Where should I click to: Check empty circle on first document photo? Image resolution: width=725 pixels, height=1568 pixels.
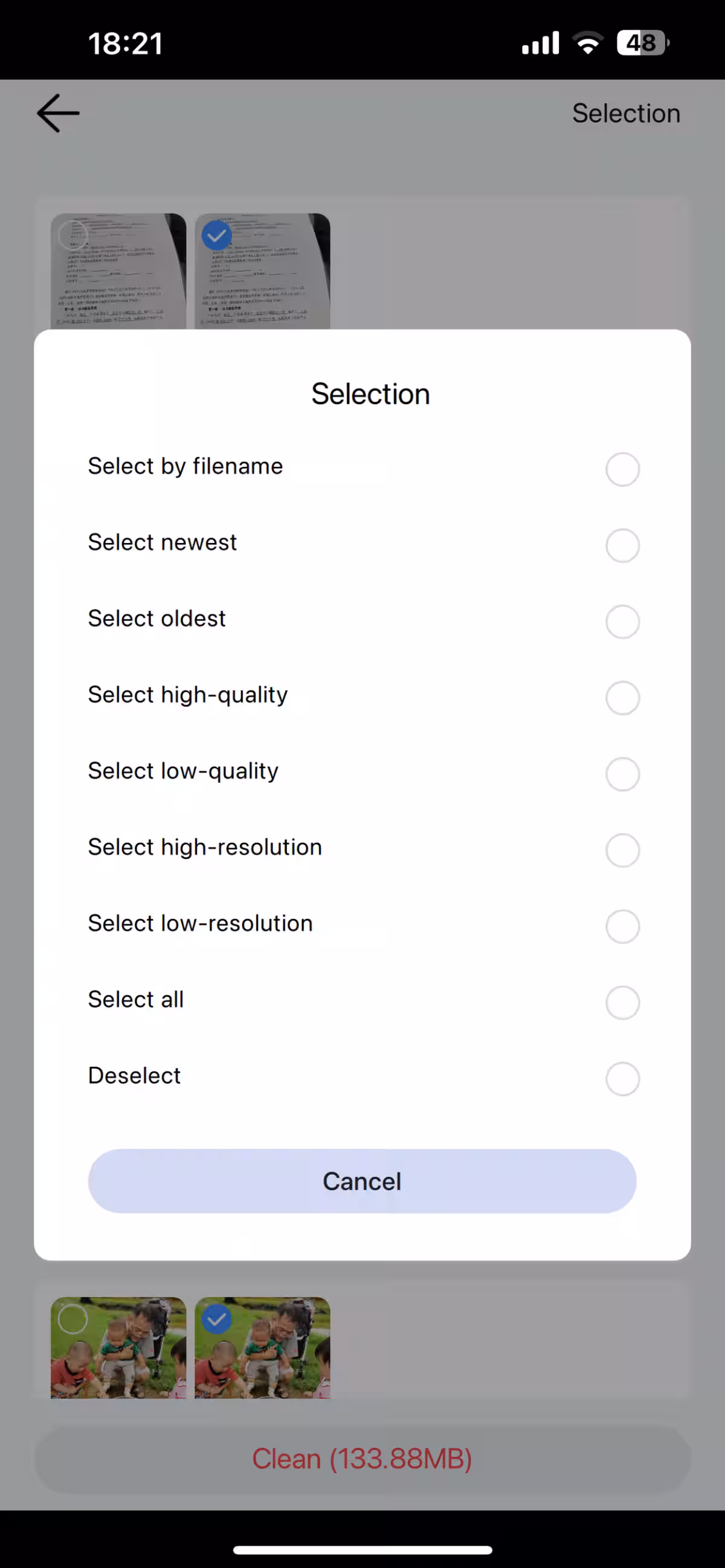[72, 236]
